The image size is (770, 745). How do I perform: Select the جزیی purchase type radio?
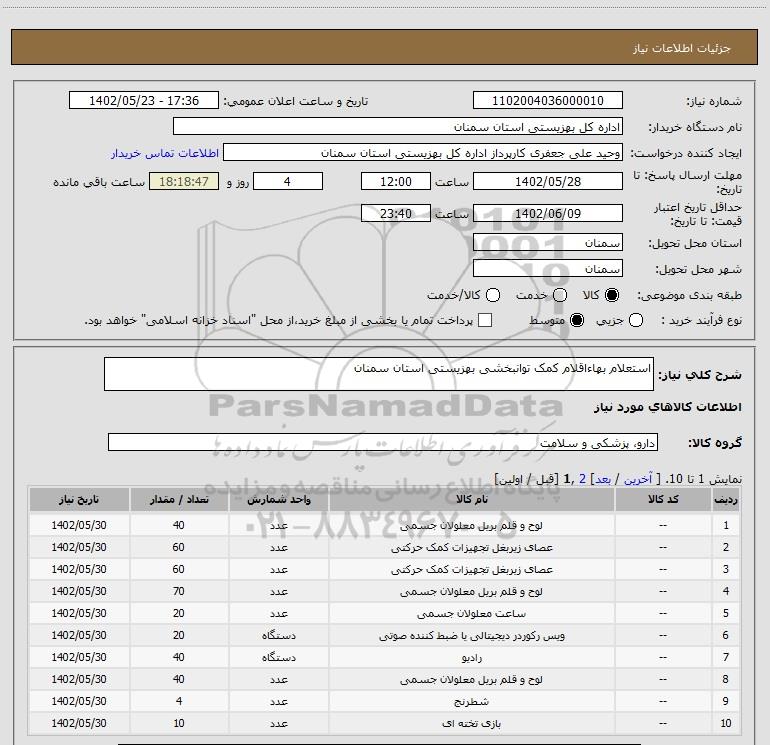tap(636, 320)
